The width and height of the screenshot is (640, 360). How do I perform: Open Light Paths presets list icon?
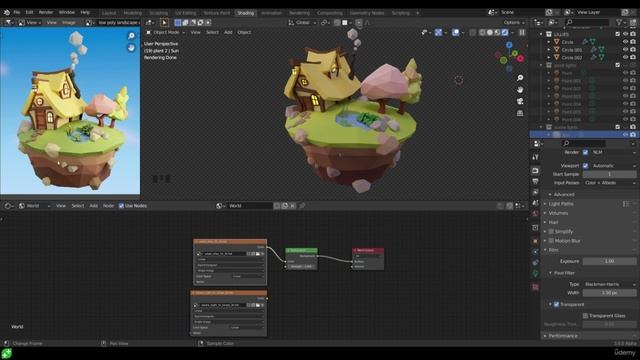[x=626, y=204]
